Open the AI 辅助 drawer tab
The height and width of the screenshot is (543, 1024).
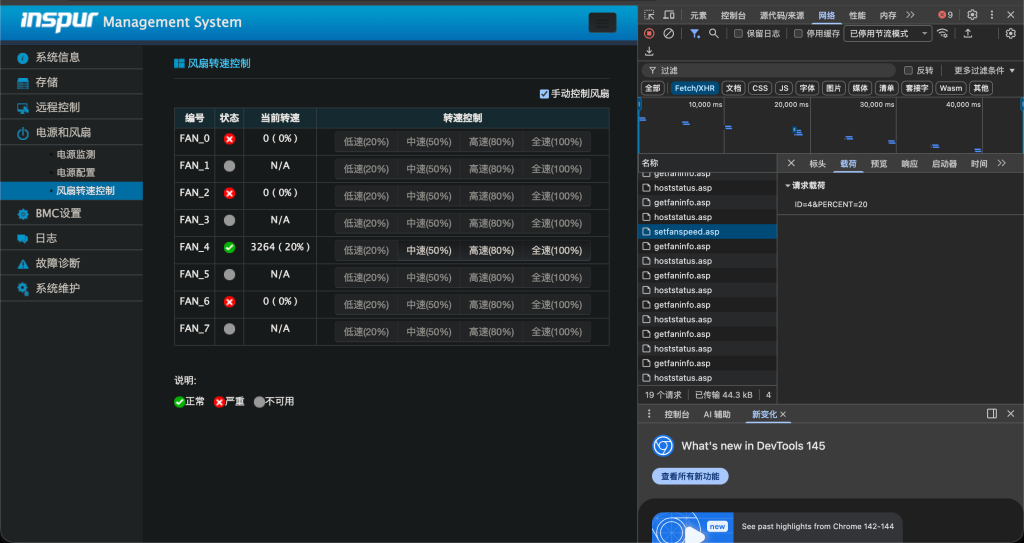click(x=717, y=414)
